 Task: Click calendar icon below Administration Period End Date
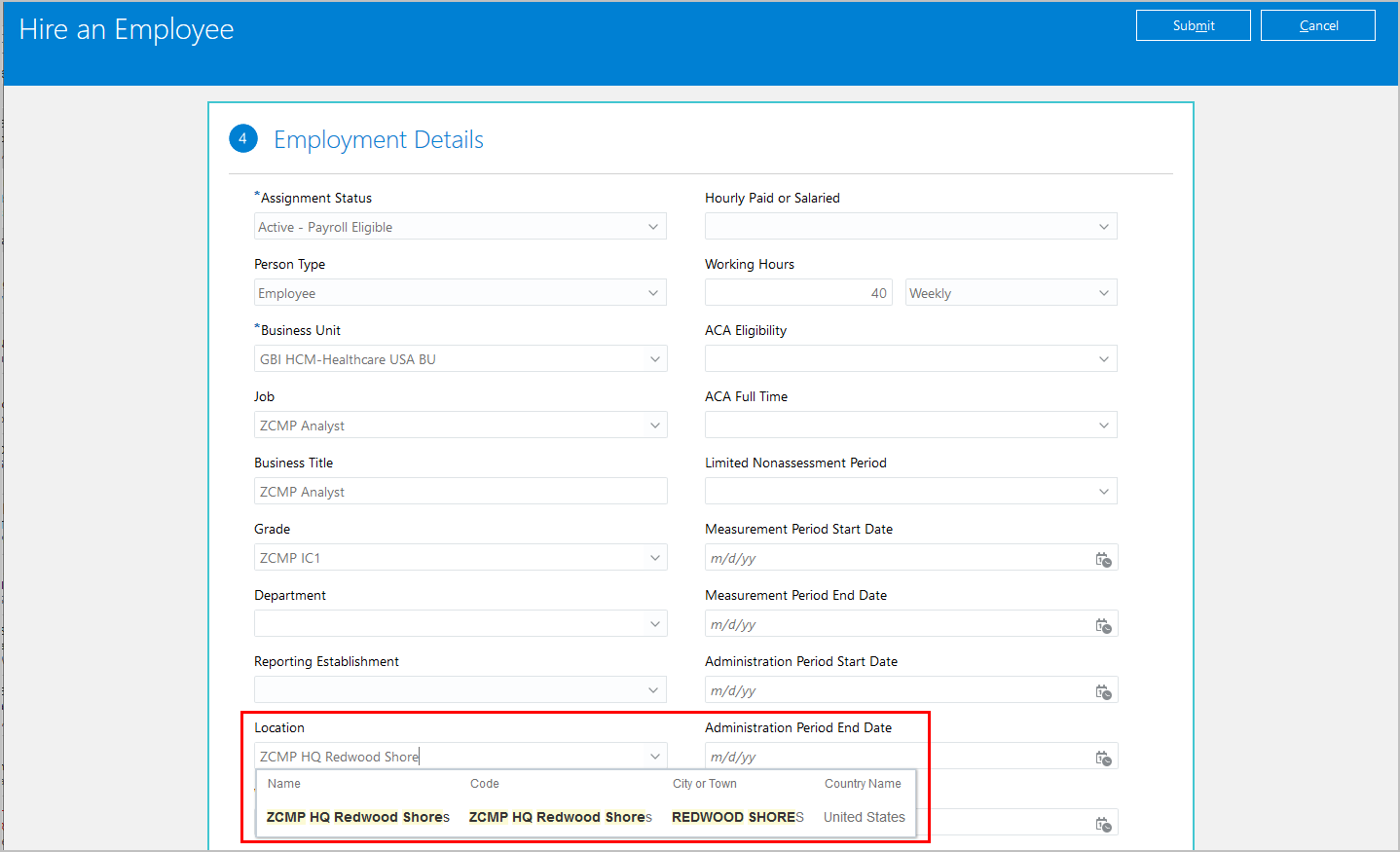(x=1103, y=824)
